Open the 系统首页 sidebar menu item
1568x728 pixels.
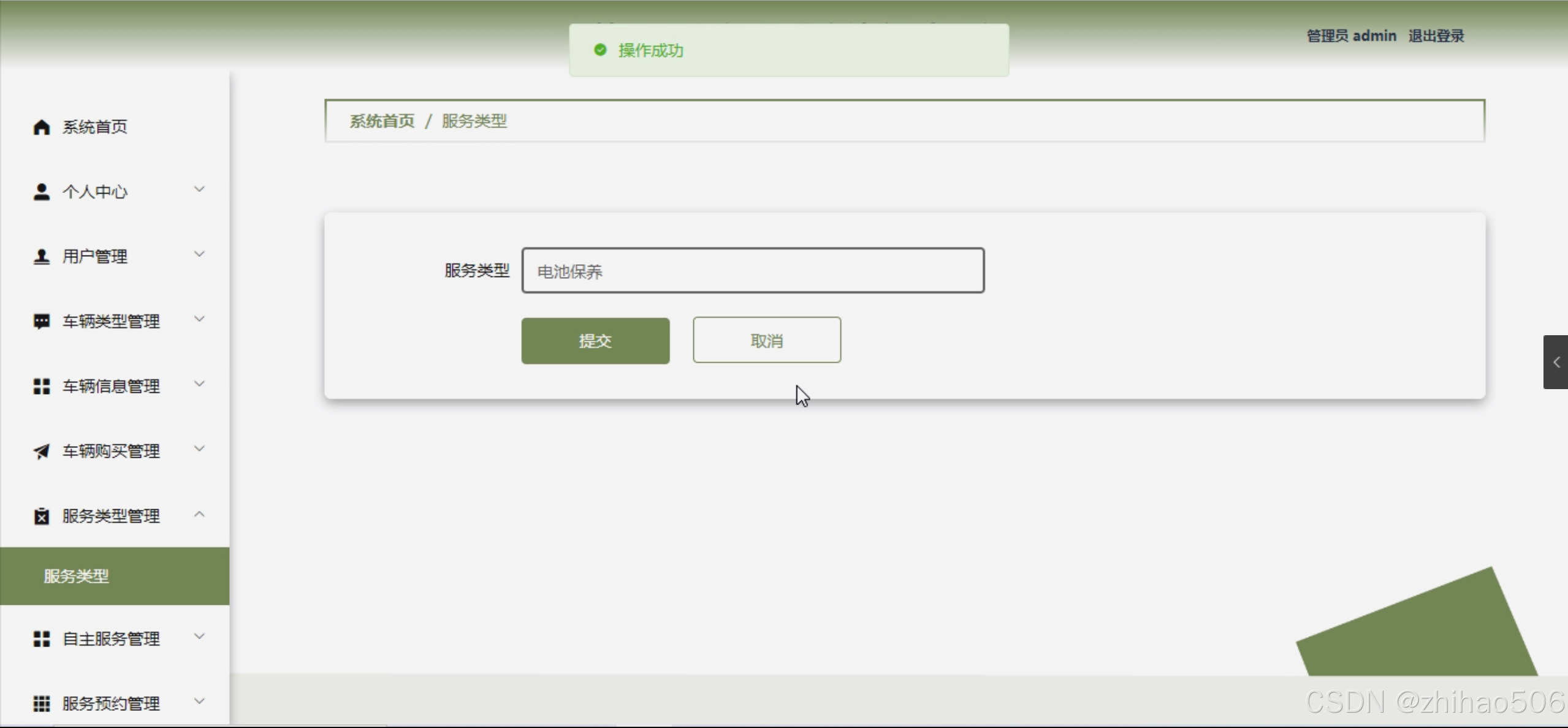[95, 127]
